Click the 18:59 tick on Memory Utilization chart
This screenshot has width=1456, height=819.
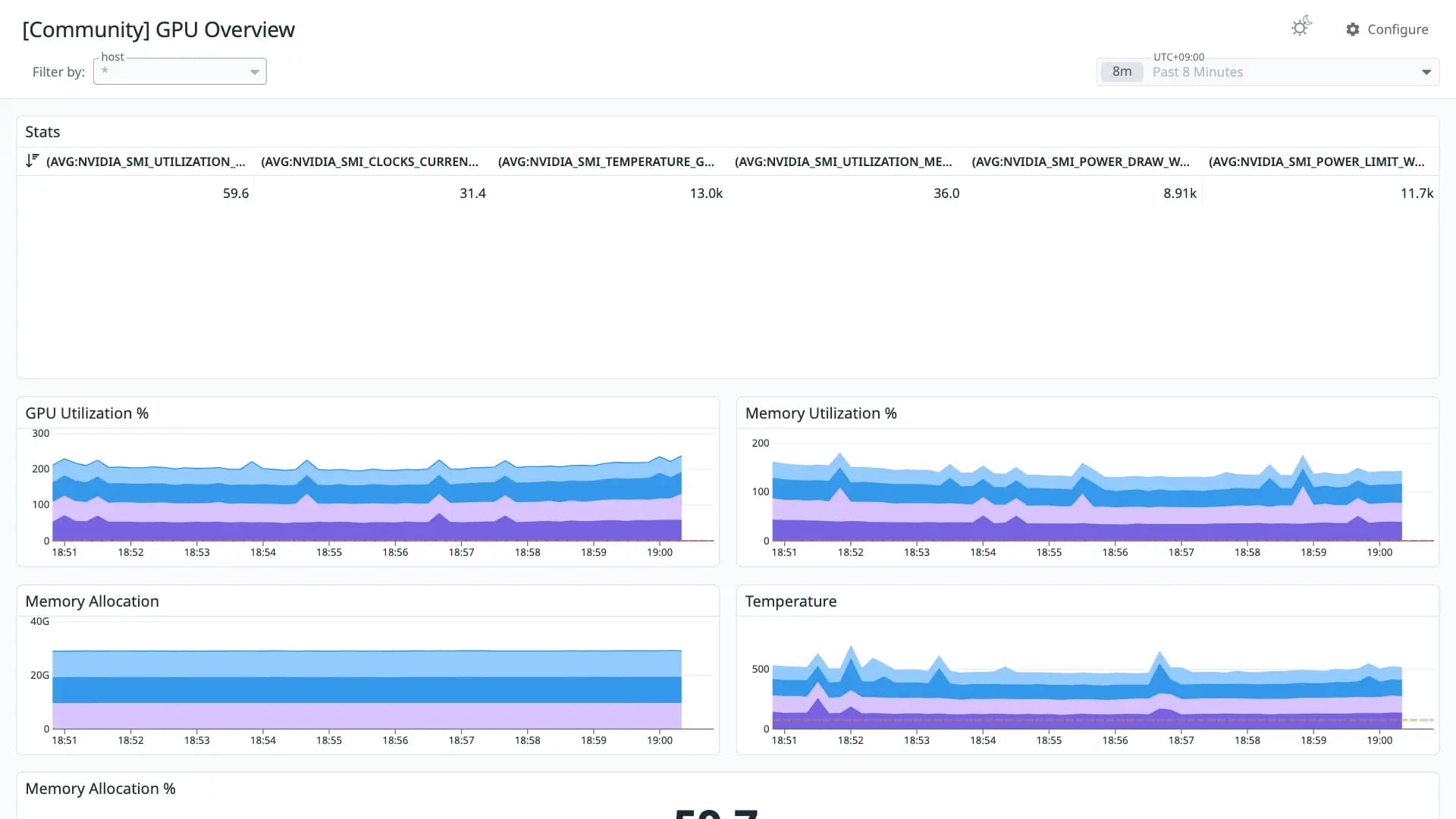[x=1313, y=552]
